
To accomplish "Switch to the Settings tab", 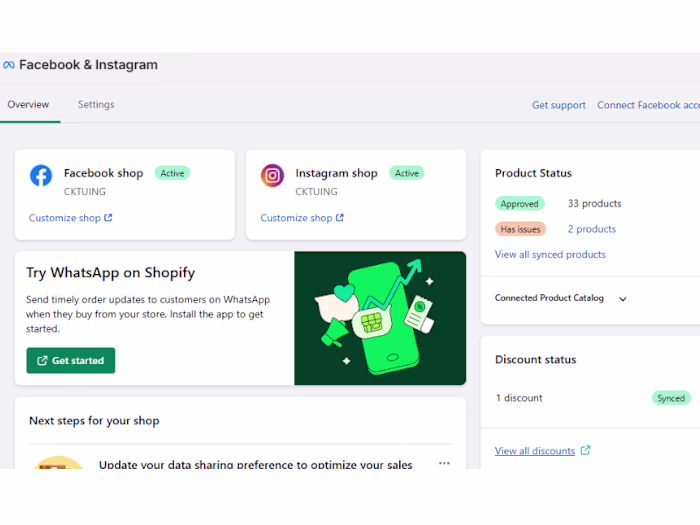I will point(96,104).
